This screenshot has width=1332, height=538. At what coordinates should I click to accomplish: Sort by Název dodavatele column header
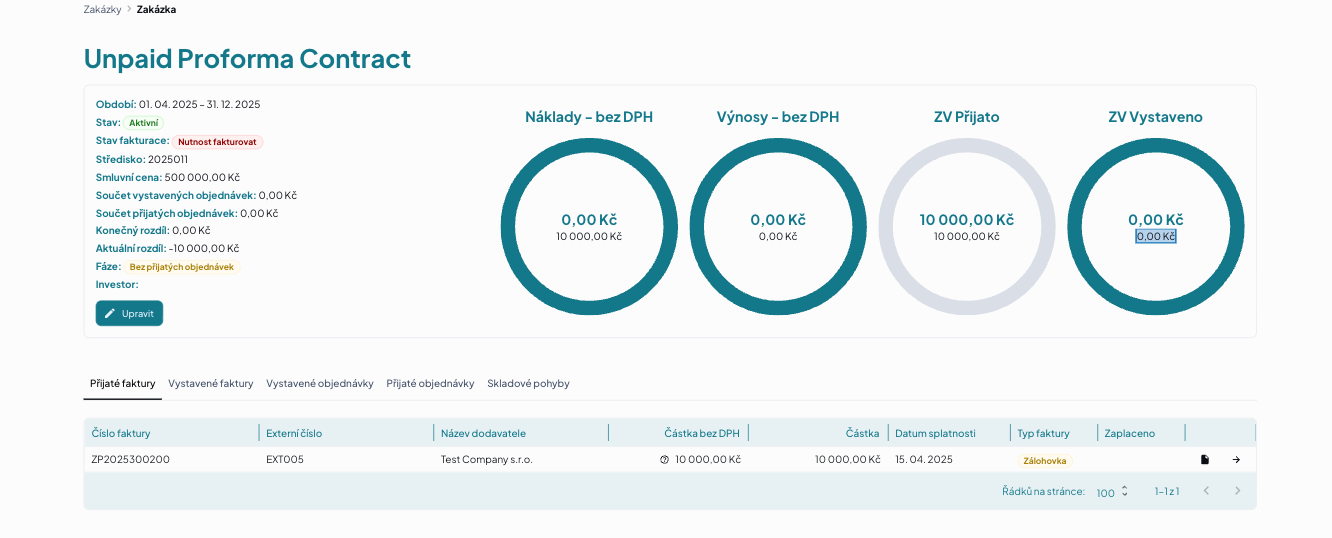[x=483, y=433]
